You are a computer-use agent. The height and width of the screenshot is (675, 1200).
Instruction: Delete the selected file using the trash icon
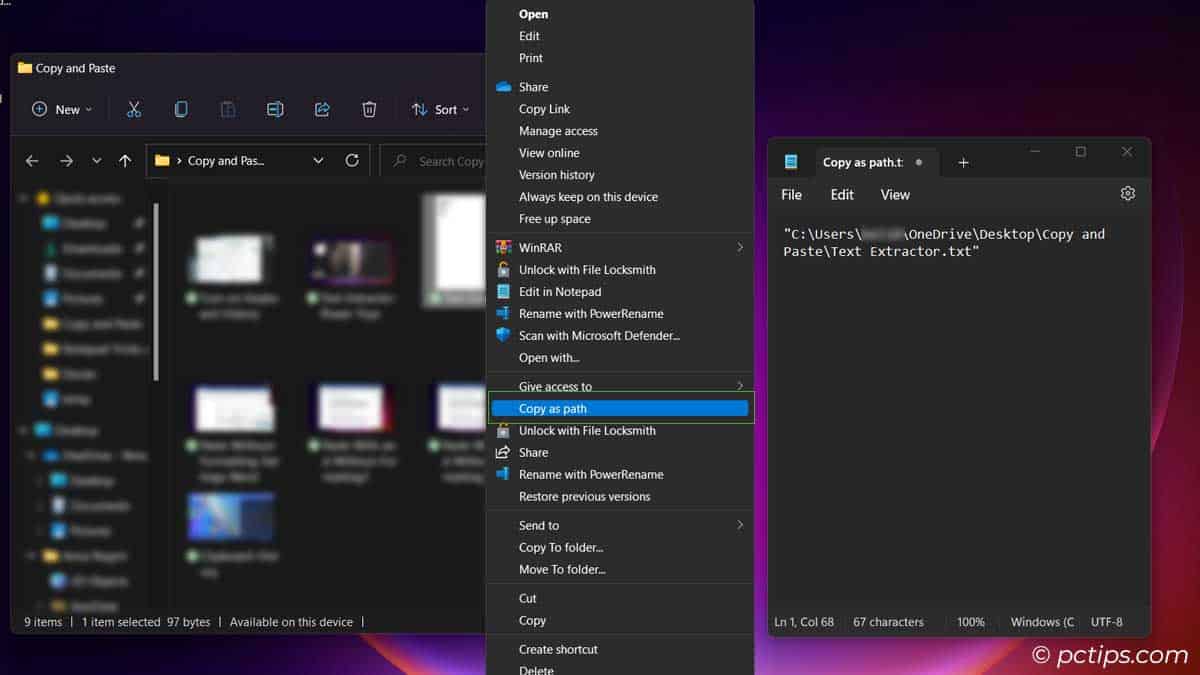point(369,109)
